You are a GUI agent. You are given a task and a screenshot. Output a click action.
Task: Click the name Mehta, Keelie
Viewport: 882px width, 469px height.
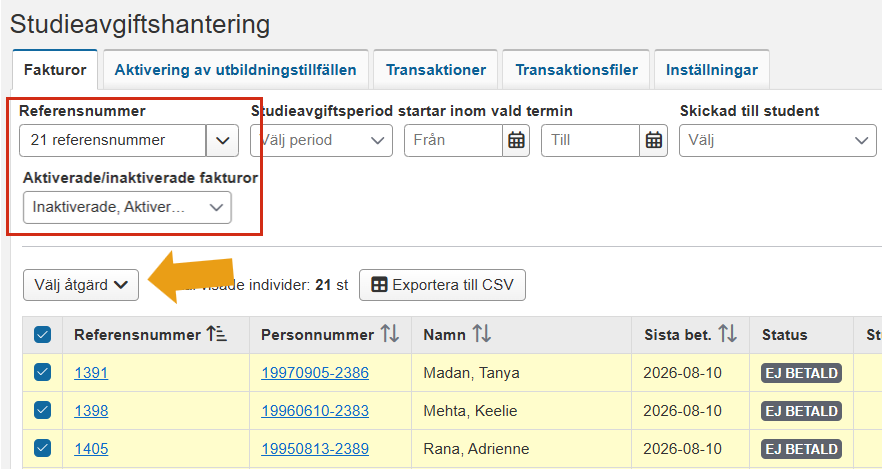click(470, 411)
